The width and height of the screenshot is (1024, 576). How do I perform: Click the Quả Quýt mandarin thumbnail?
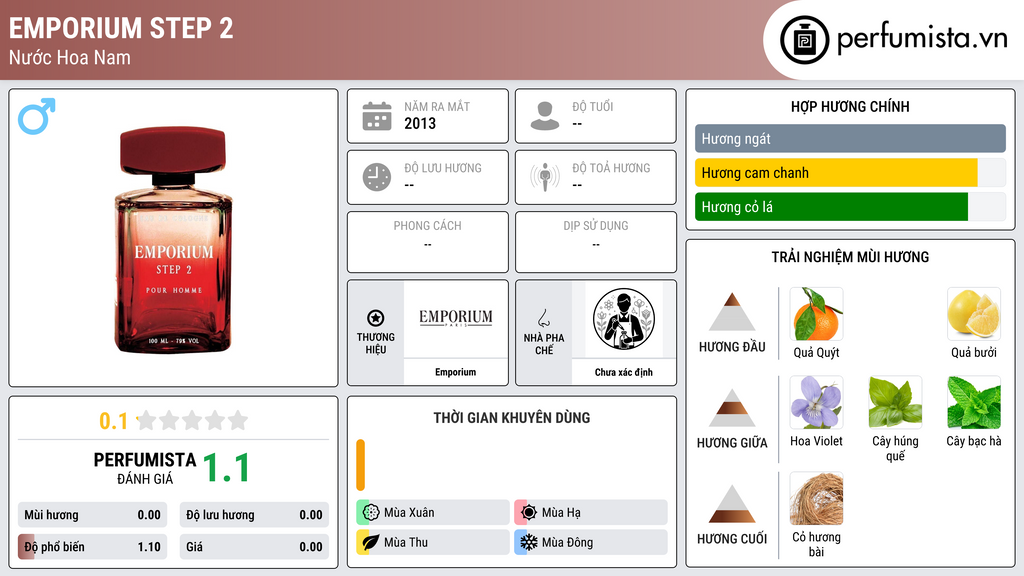click(816, 314)
